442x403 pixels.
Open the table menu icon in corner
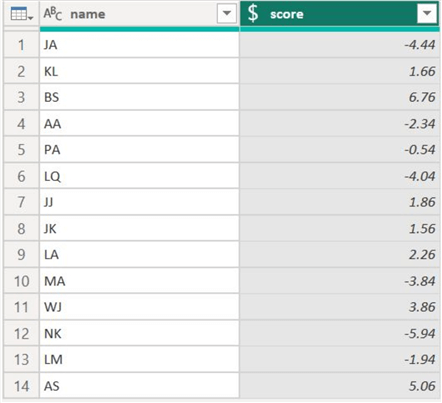click(x=22, y=14)
